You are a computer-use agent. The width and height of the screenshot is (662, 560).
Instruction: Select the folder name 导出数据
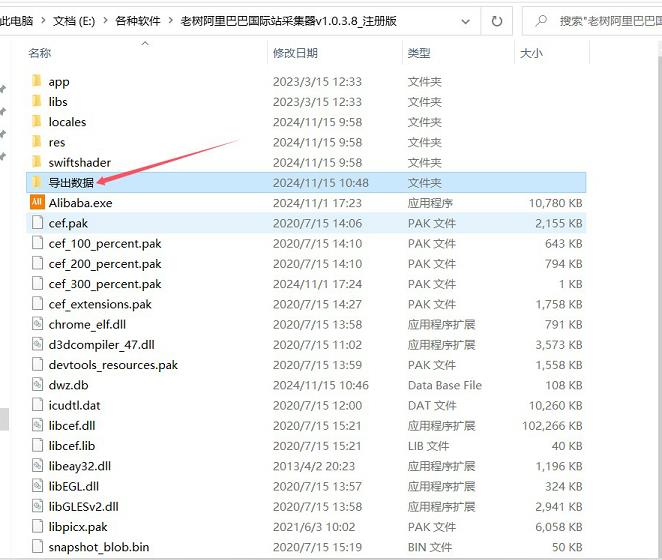[x=71, y=182]
